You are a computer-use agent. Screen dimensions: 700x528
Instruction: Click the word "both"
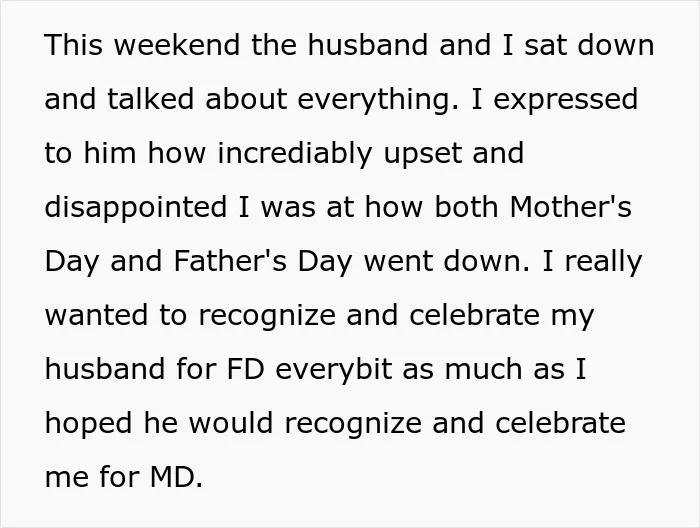pos(466,207)
